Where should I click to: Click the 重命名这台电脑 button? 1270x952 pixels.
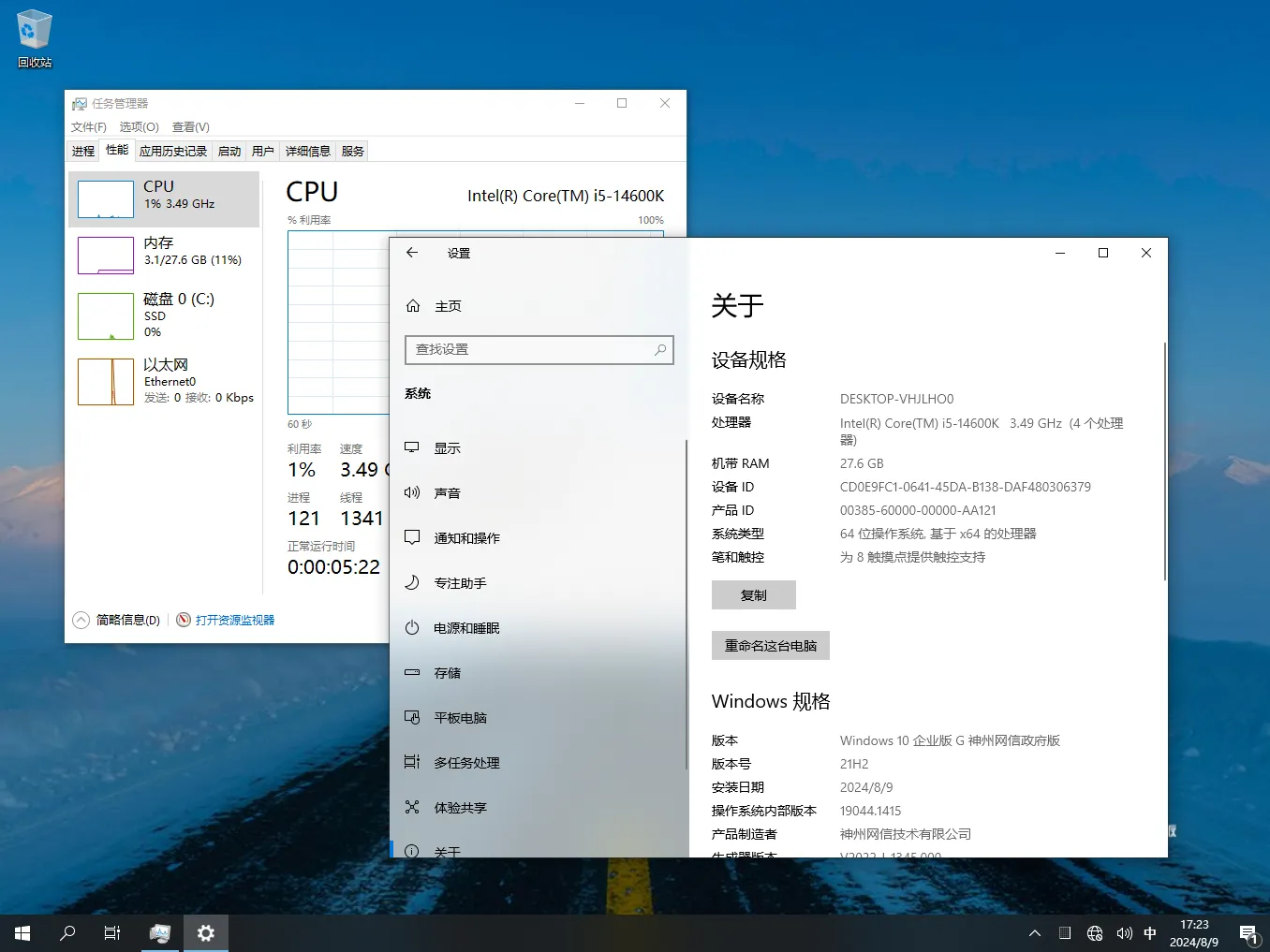point(770,645)
